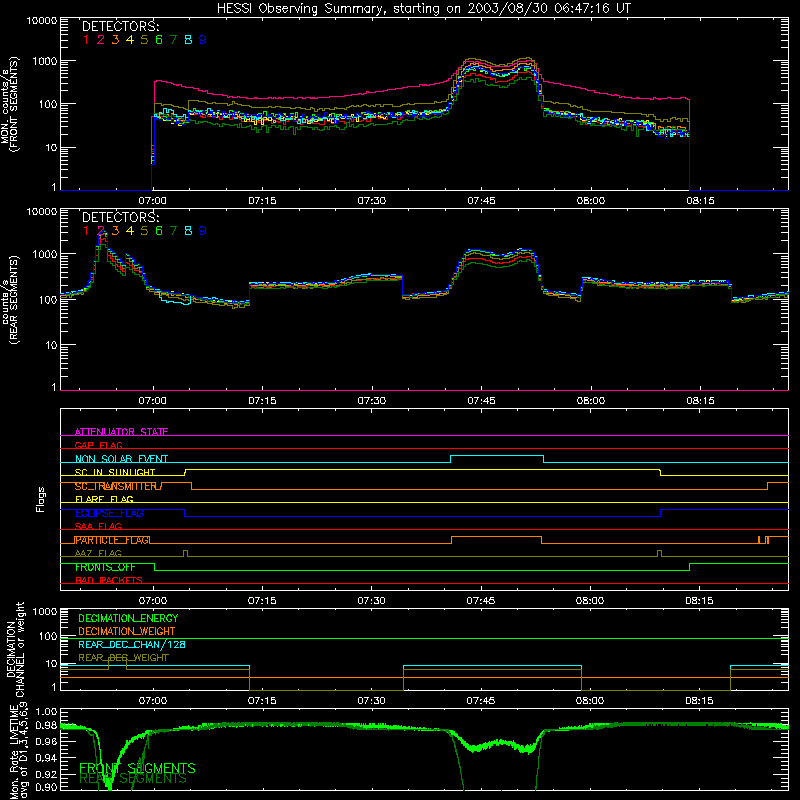800x800 pixels.
Task: Click the A4Z_FLAG label
Action: (x=98, y=554)
